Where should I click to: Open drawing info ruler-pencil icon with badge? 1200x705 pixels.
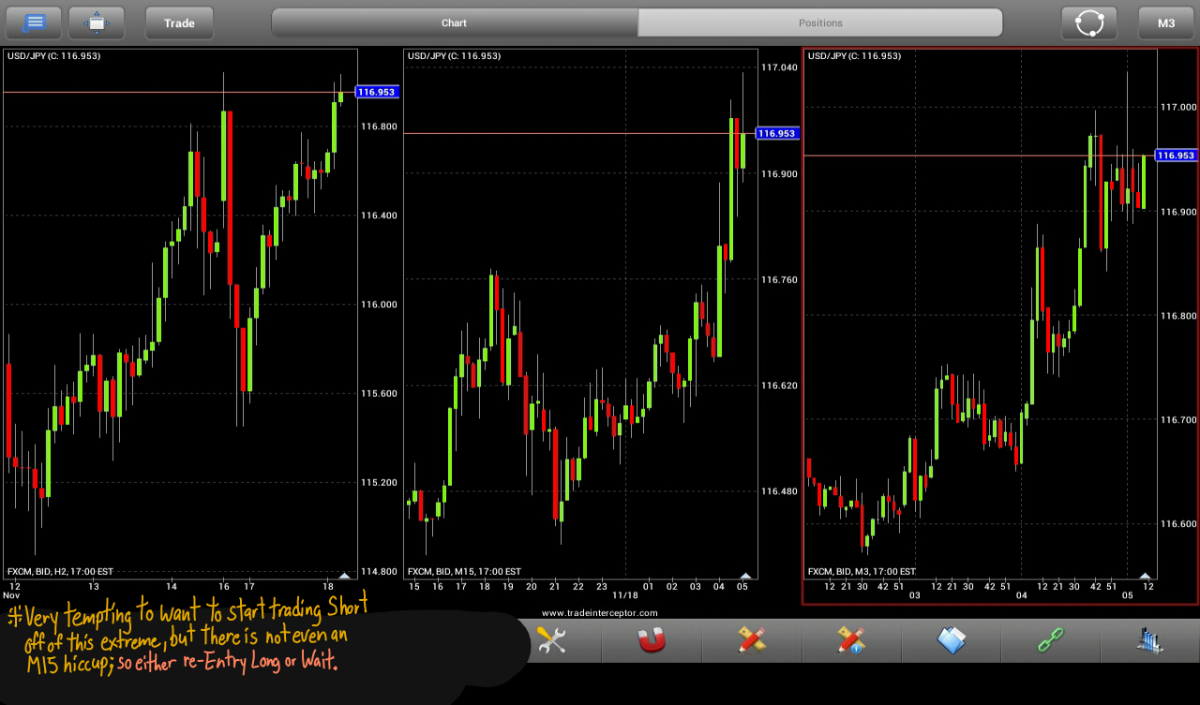coord(852,640)
